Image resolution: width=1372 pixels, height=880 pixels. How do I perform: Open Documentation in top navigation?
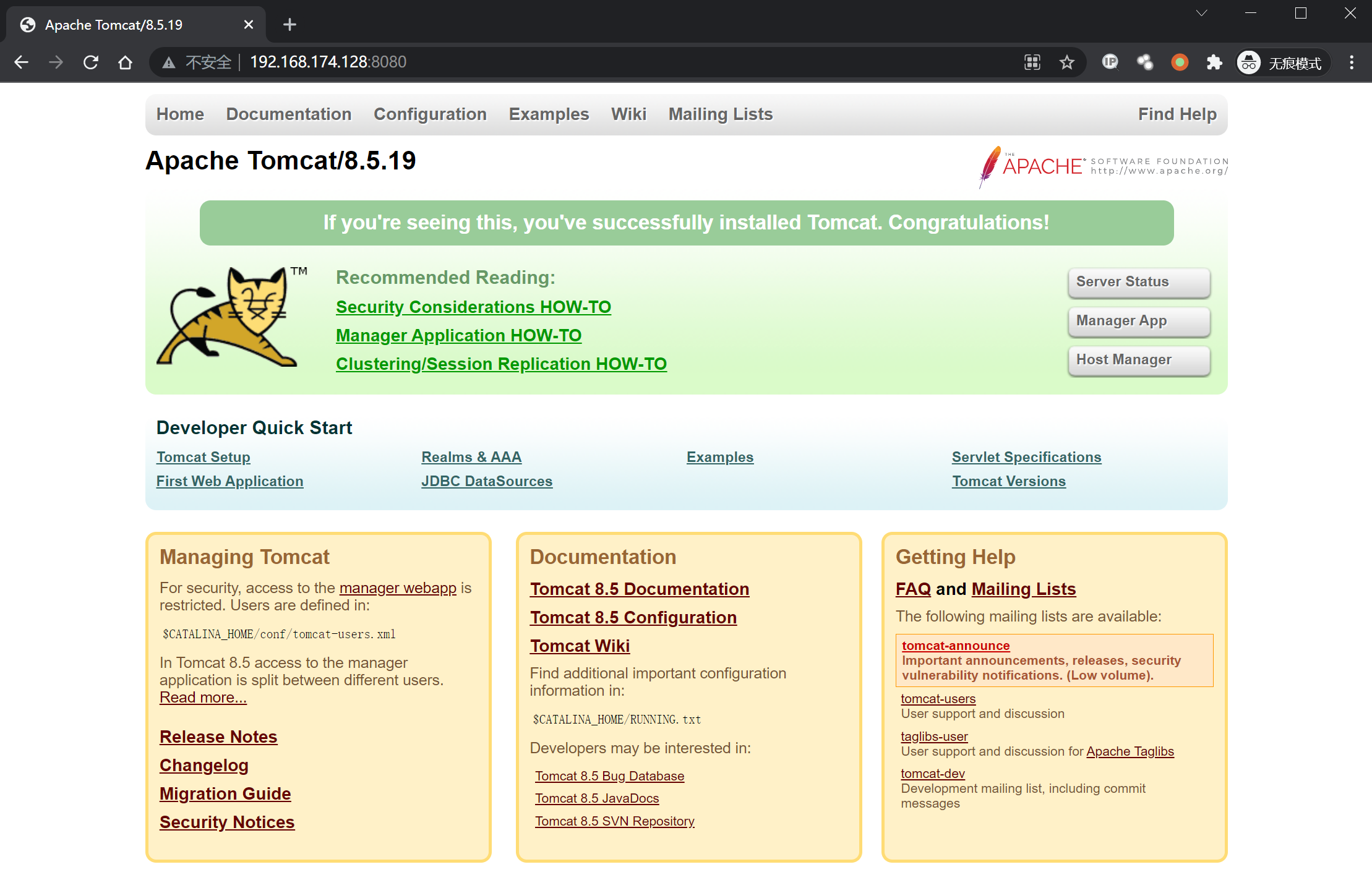pos(288,114)
